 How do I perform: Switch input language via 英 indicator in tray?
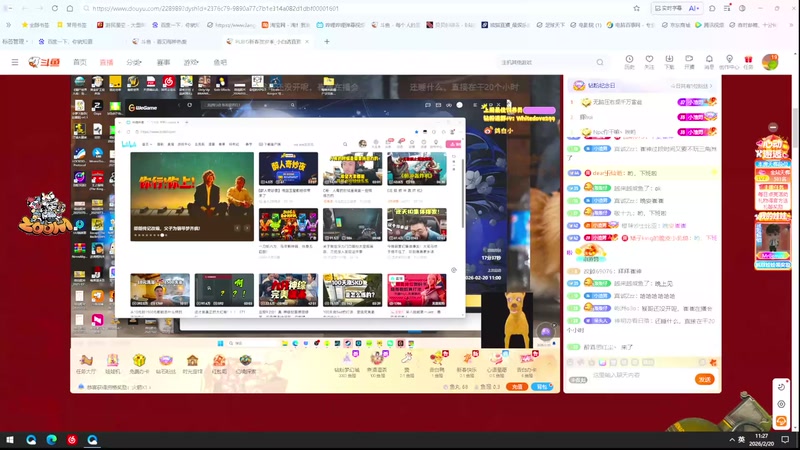point(741,439)
